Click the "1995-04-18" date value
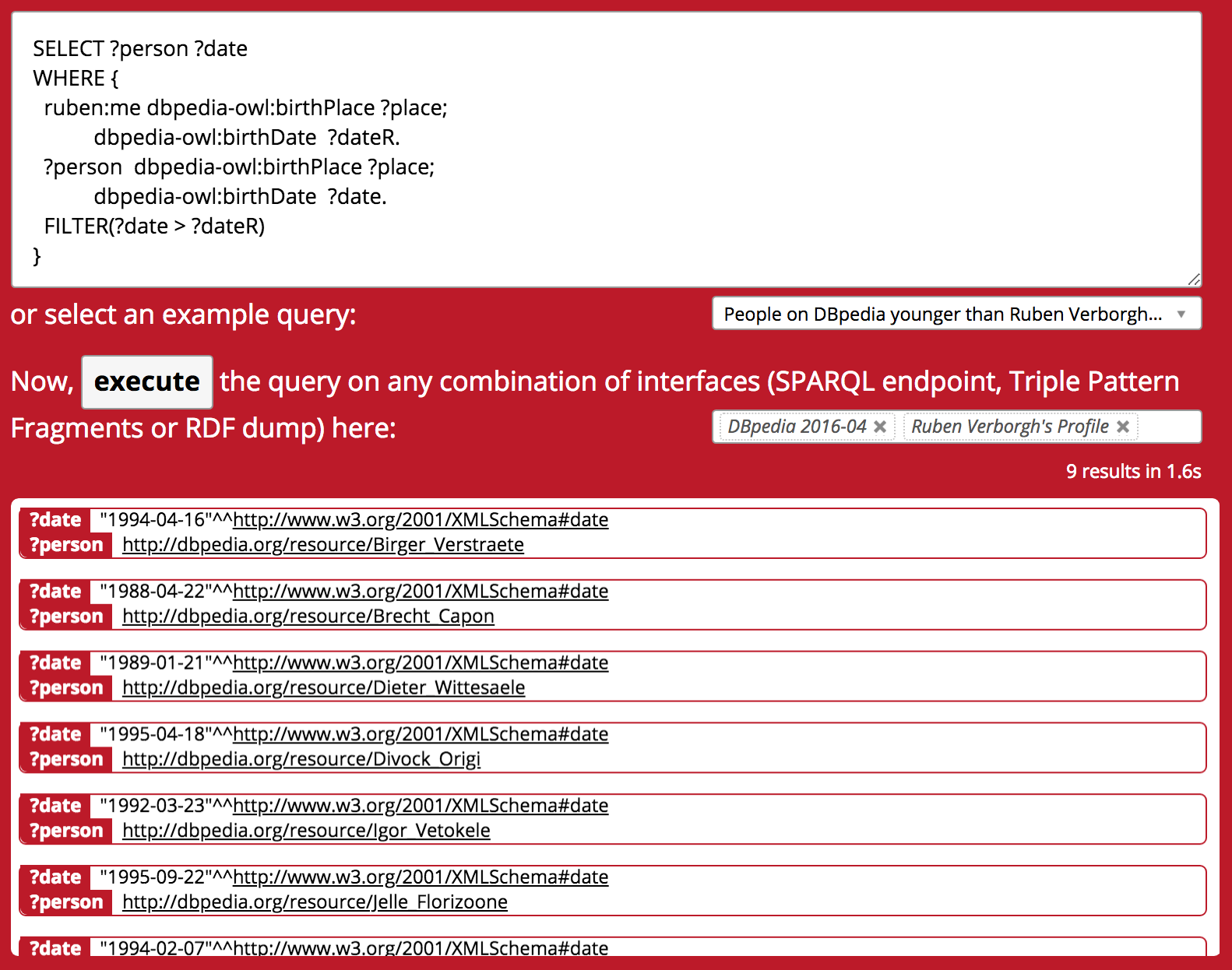This screenshot has width=1232, height=970. coord(157,734)
